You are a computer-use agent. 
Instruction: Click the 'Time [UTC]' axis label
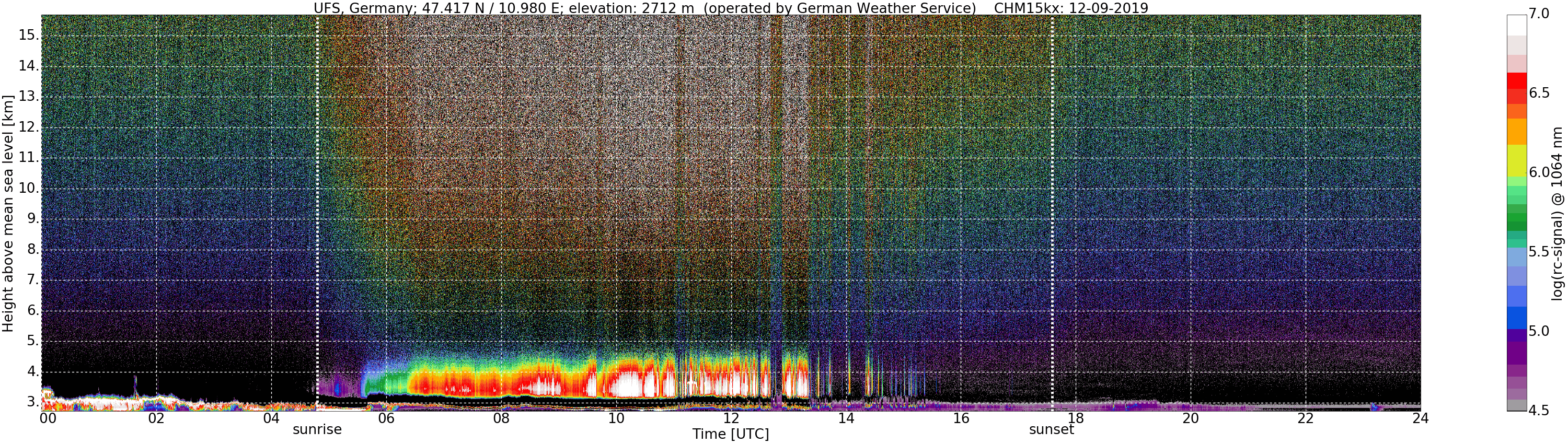point(731,434)
